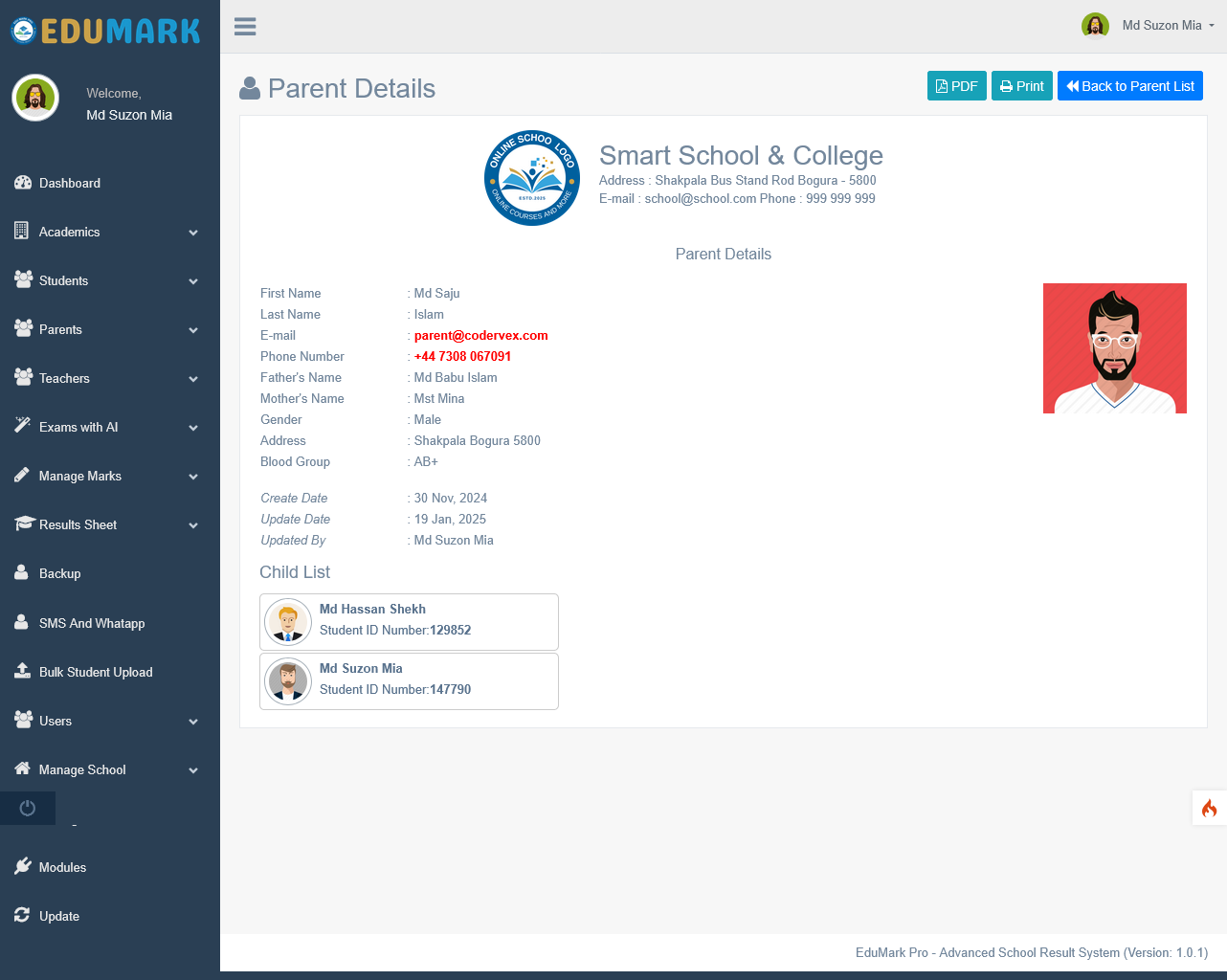Open the Md Suzon Mia account dropdown
Viewport: 1227px width, 980px height.
(1148, 25)
